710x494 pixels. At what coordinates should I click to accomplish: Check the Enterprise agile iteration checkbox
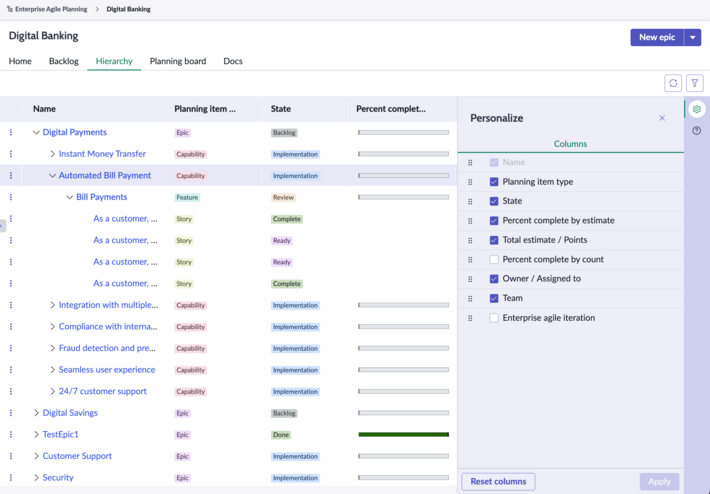click(x=494, y=318)
